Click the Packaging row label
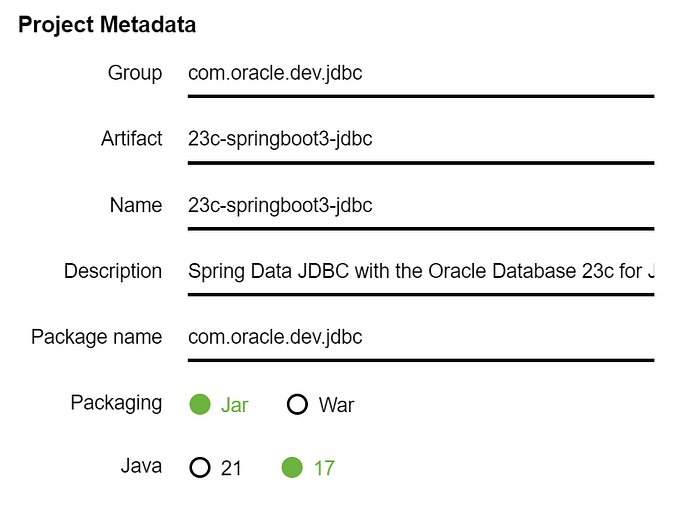This screenshot has height=512, width=700. (x=116, y=403)
